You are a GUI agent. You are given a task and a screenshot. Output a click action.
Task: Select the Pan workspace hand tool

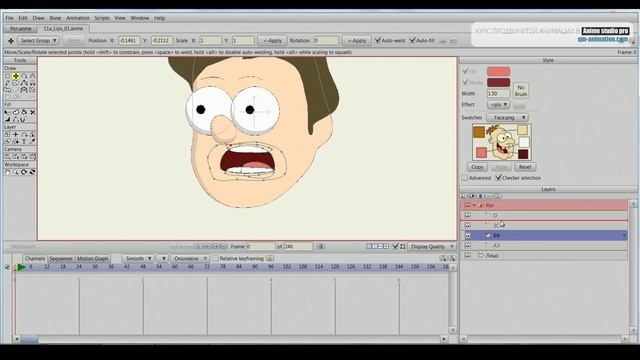(x=7, y=172)
